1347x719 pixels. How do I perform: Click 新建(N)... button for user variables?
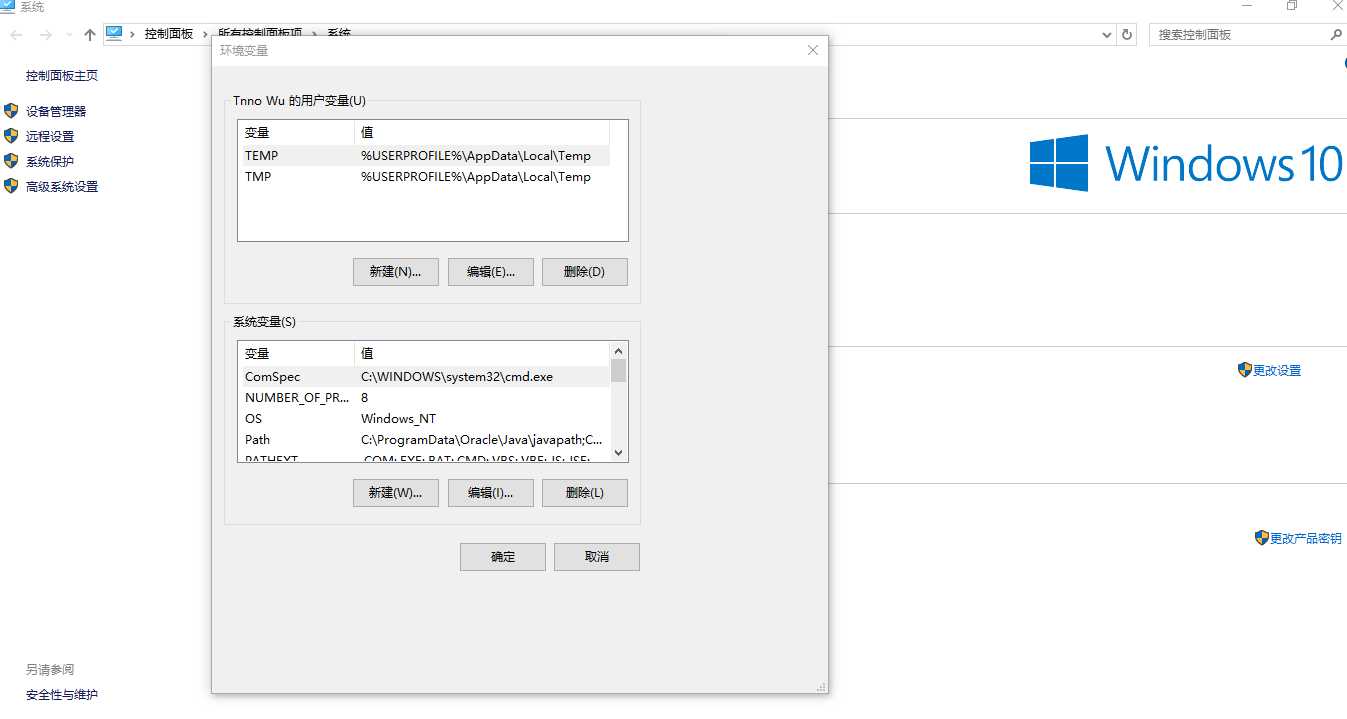396,272
